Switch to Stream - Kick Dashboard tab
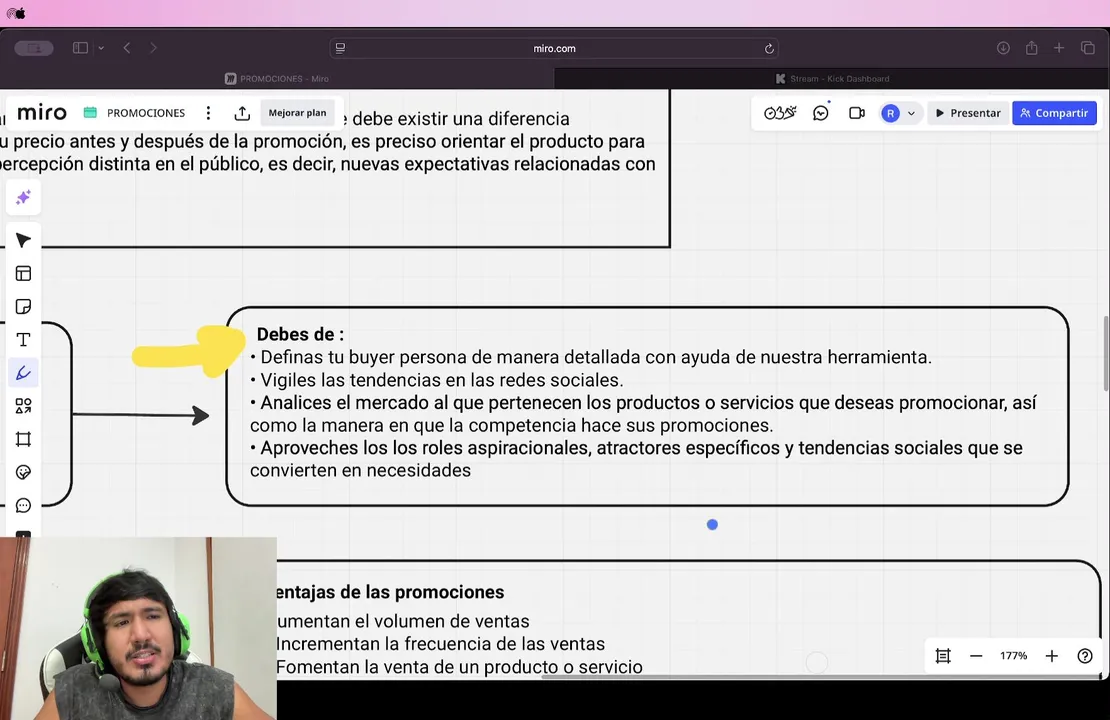This screenshot has width=1110, height=720. (832, 79)
